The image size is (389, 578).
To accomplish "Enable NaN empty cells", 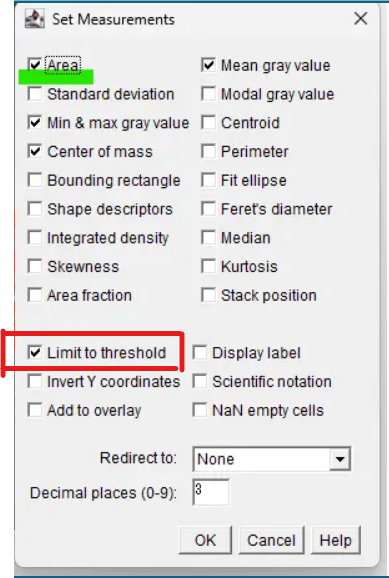I will [x=199, y=410].
